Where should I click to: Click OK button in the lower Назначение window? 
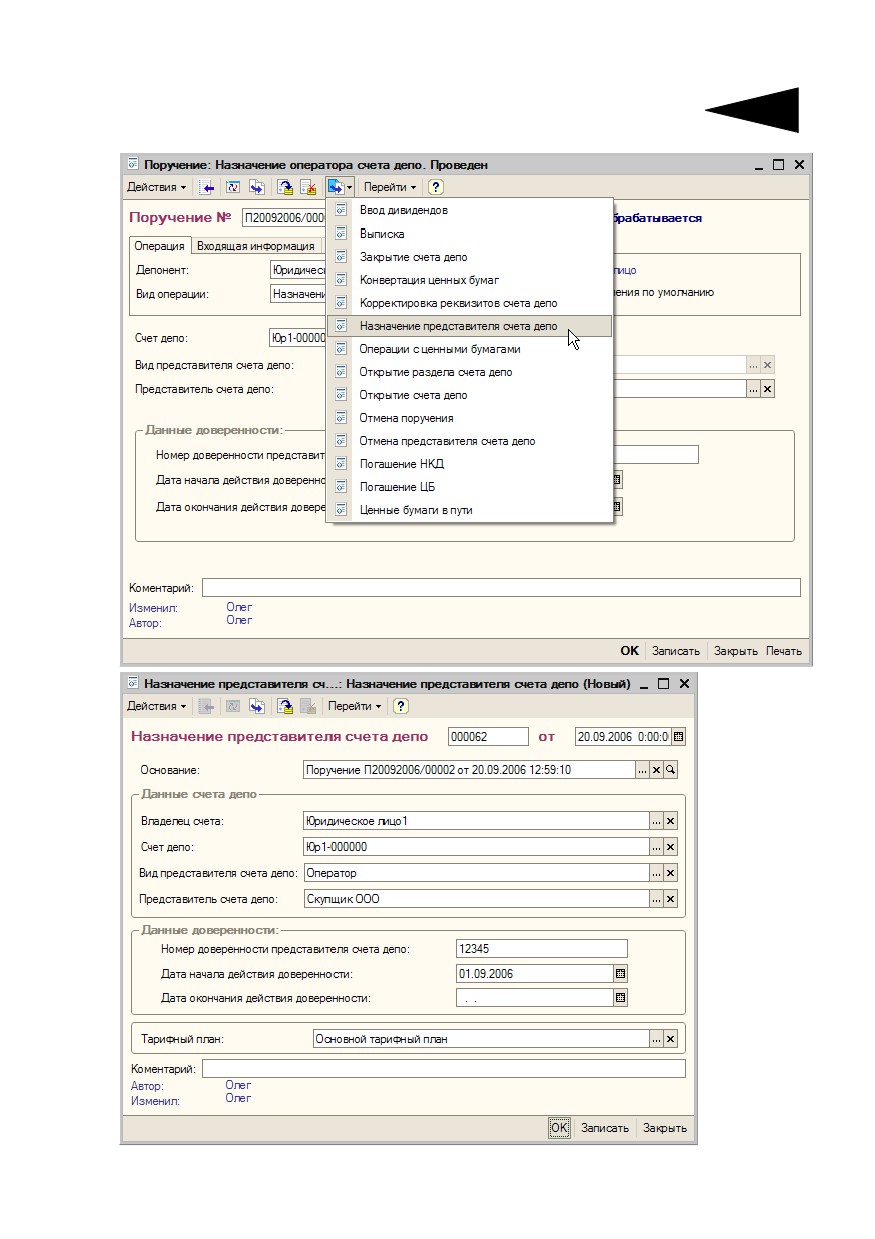click(x=559, y=1128)
